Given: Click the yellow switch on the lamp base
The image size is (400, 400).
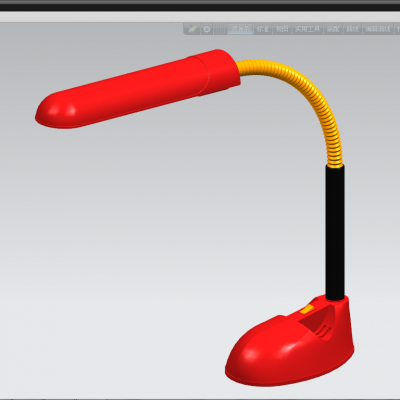Looking at the screenshot, I should click(307, 309).
